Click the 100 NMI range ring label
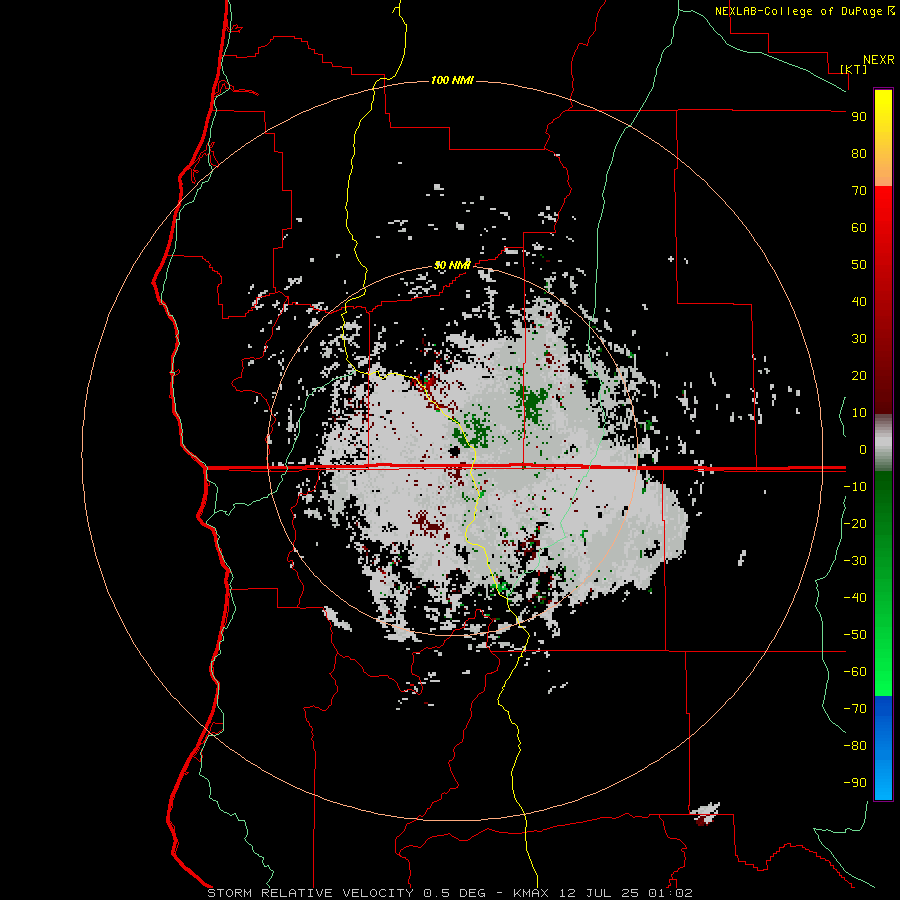Screen dimensions: 900x900 (x=452, y=80)
